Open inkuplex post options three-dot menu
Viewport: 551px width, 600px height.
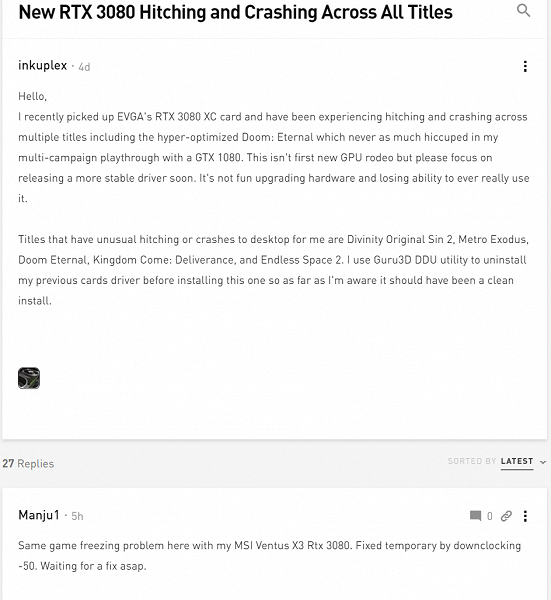click(525, 66)
